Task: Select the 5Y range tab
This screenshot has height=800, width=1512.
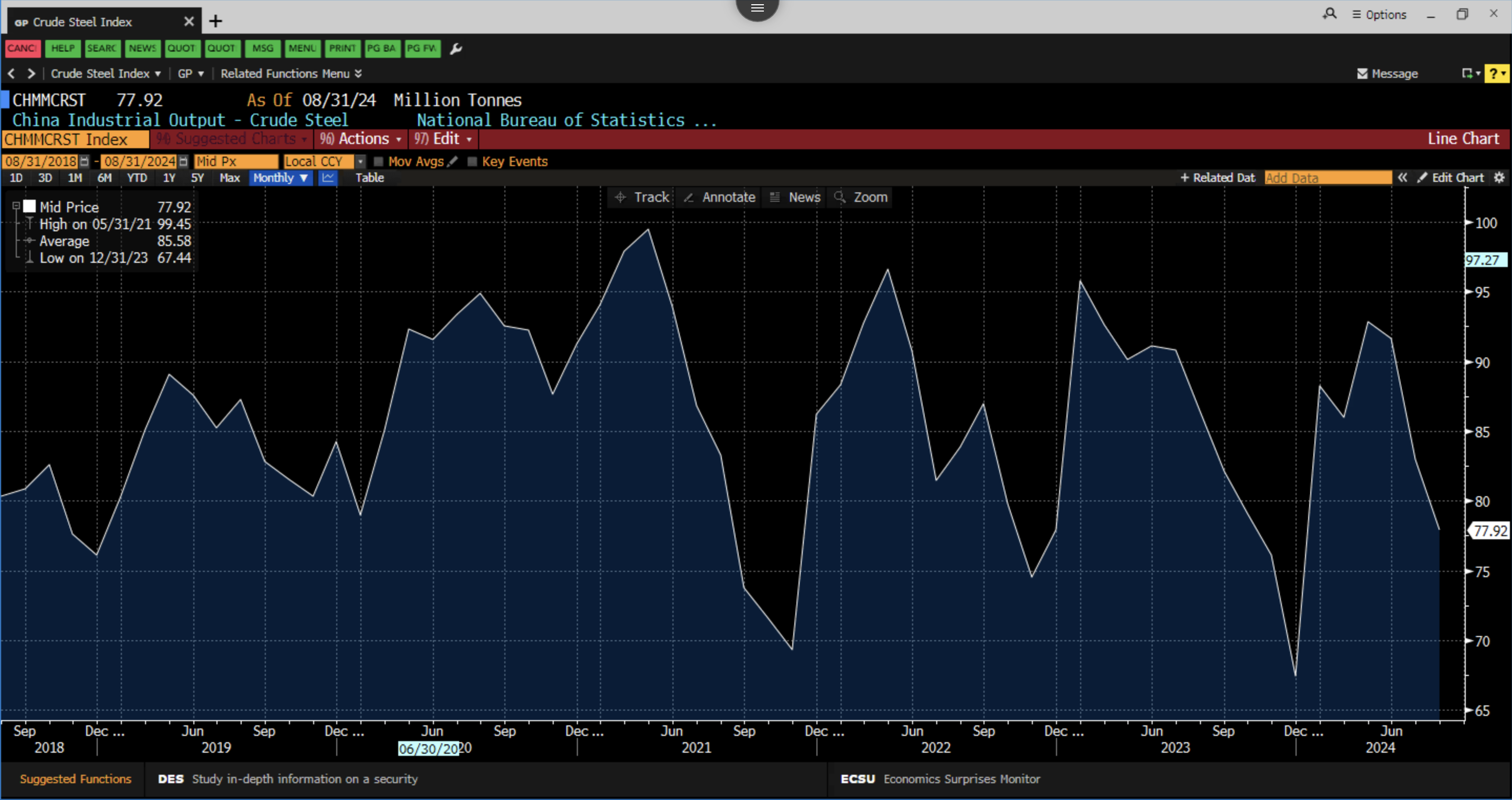Action: tap(197, 178)
